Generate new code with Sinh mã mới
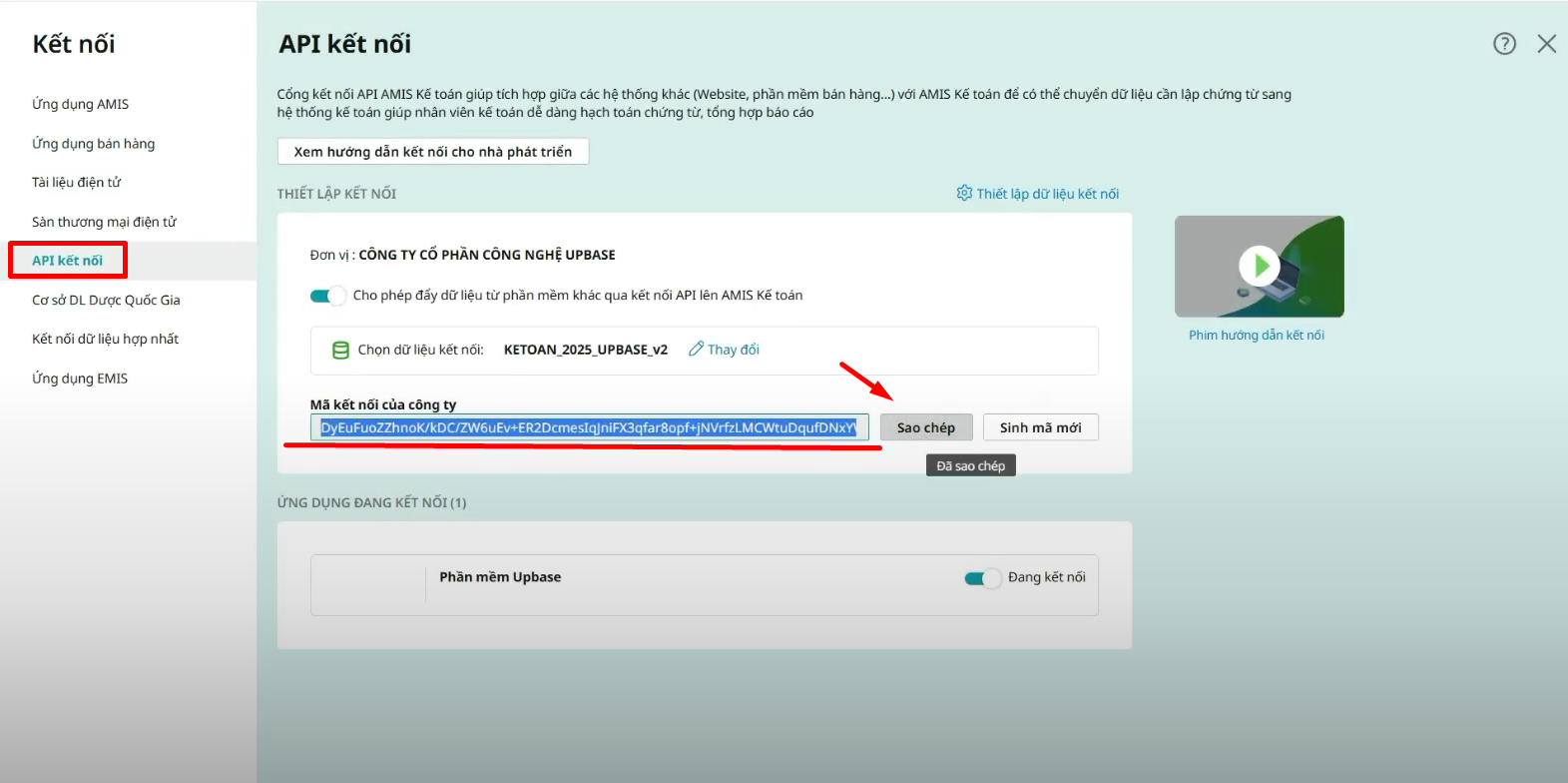 1040,427
